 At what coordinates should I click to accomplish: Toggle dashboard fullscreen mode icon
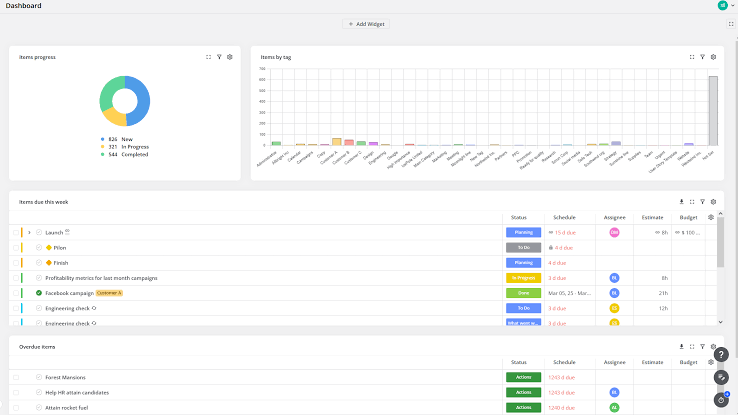point(731,24)
